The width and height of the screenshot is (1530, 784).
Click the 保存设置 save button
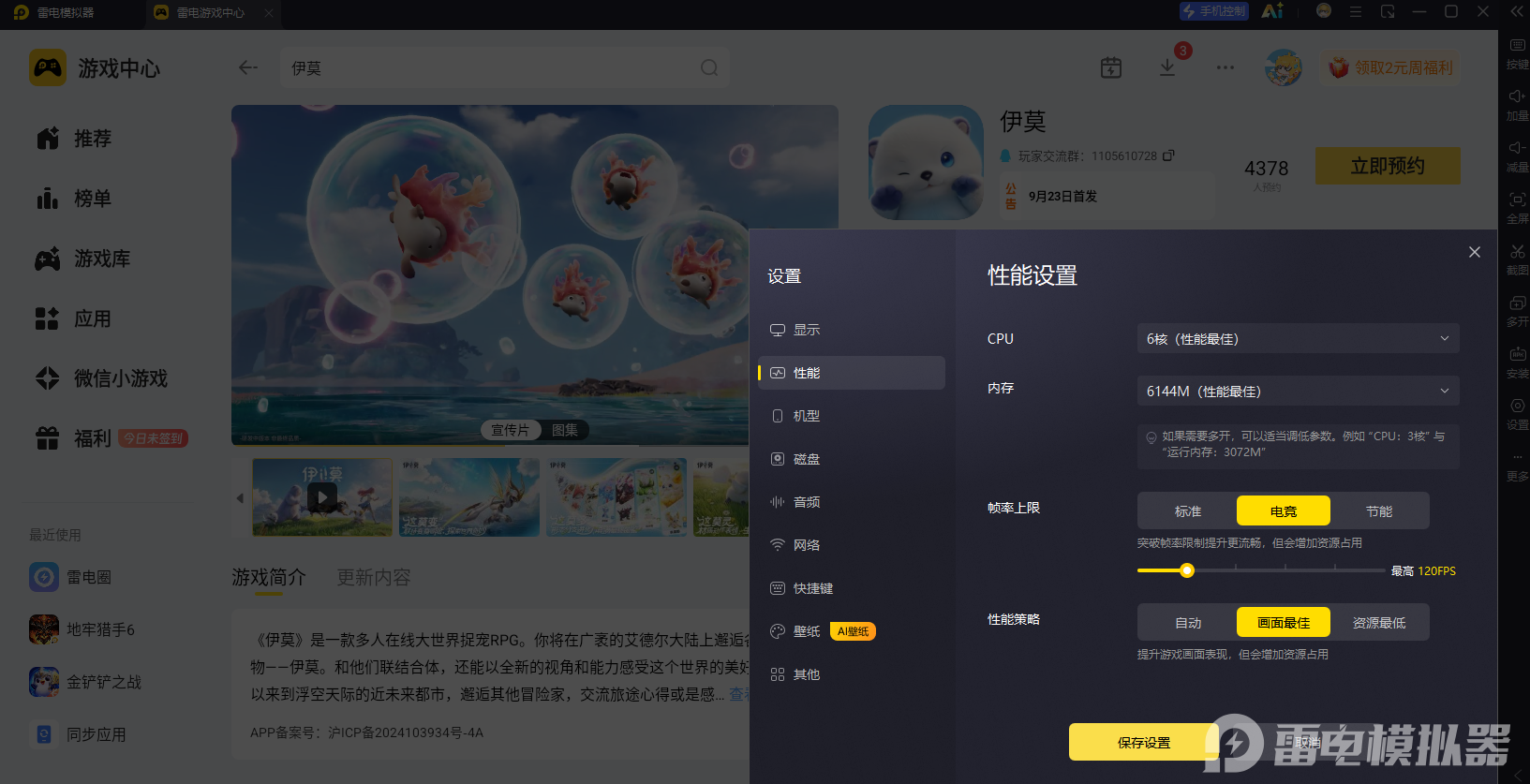point(1144,742)
